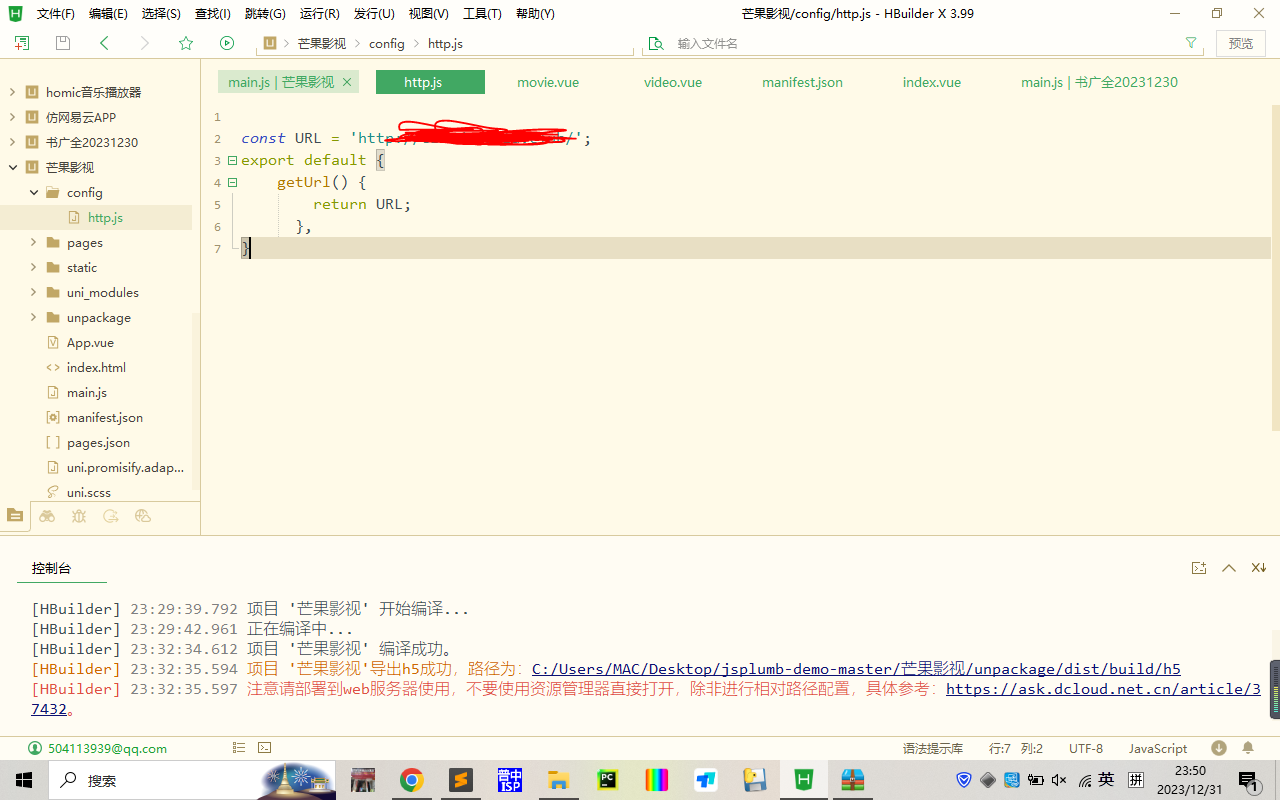The height and width of the screenshot is (800, 1280).
Task: Expand the uni_modules folder
Action: [34, 292]
